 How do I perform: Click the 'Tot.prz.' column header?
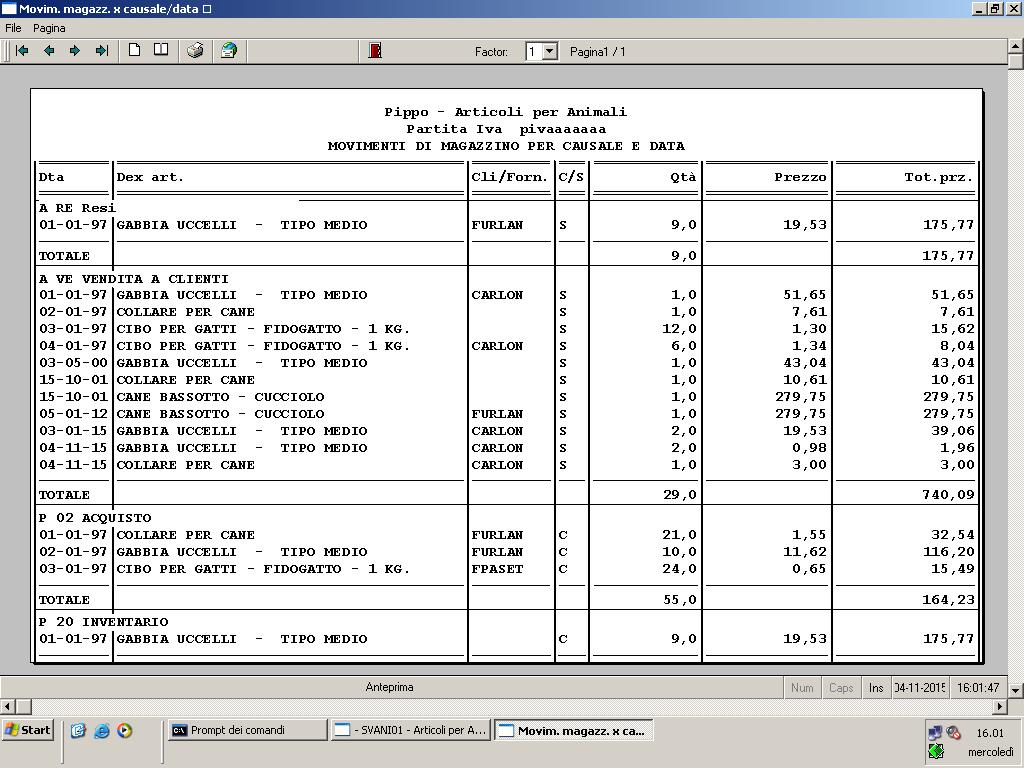point(939,177)
